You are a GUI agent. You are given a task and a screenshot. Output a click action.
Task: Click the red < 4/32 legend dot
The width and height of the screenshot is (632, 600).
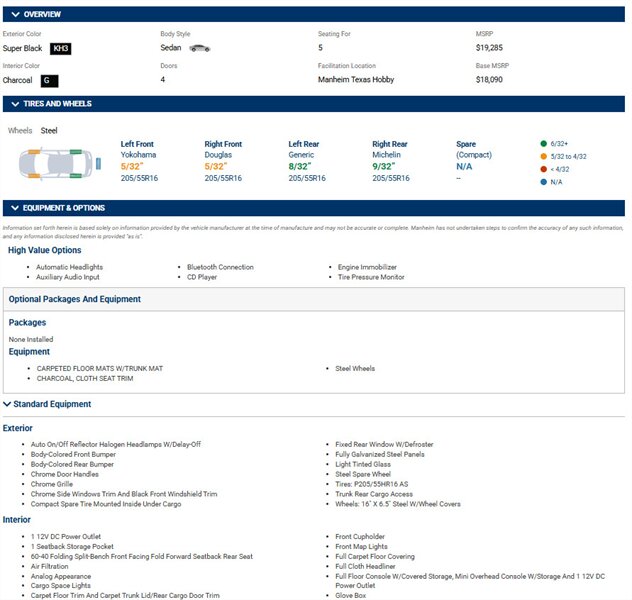click(x=543, y=169)
